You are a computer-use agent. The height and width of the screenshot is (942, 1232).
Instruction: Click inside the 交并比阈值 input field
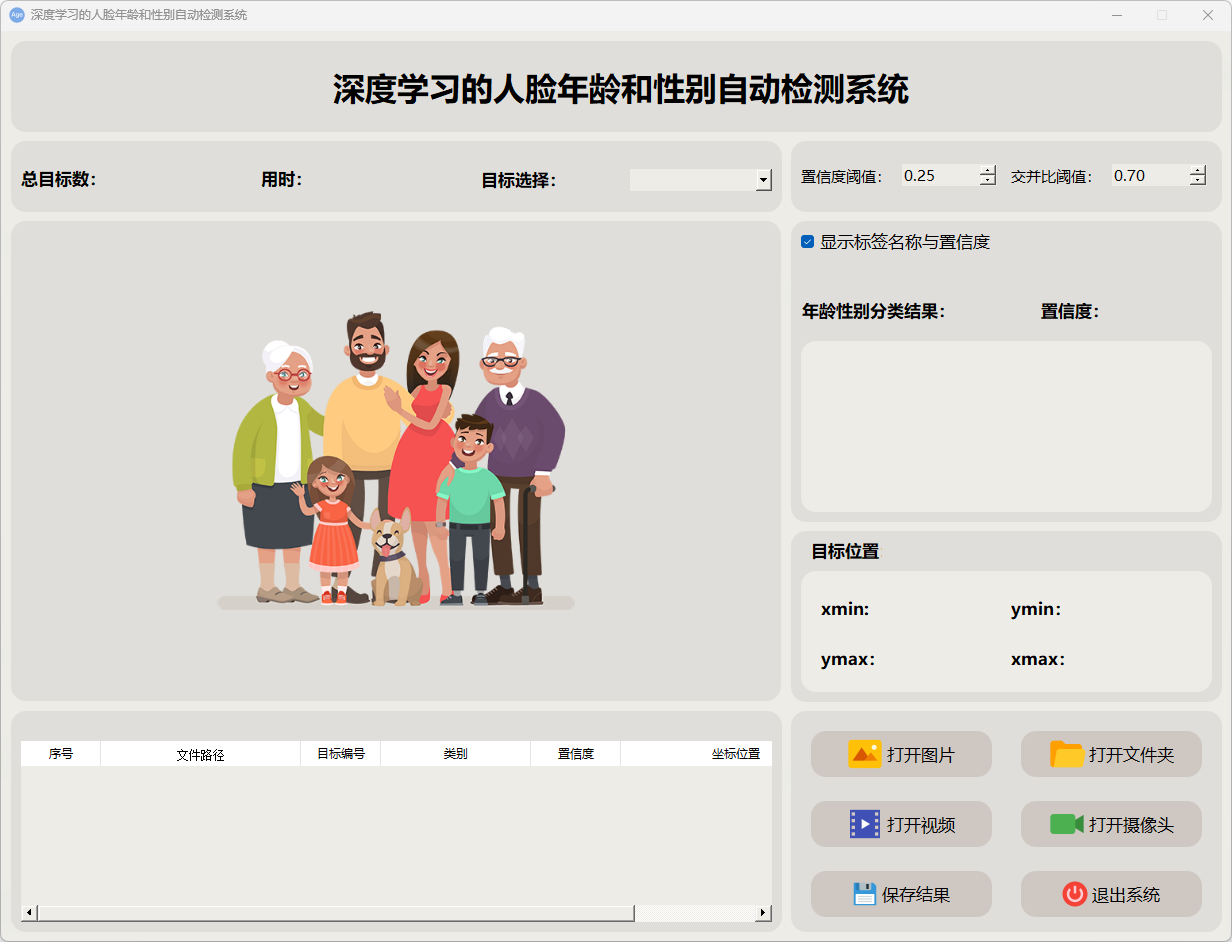click(1148, 176)
